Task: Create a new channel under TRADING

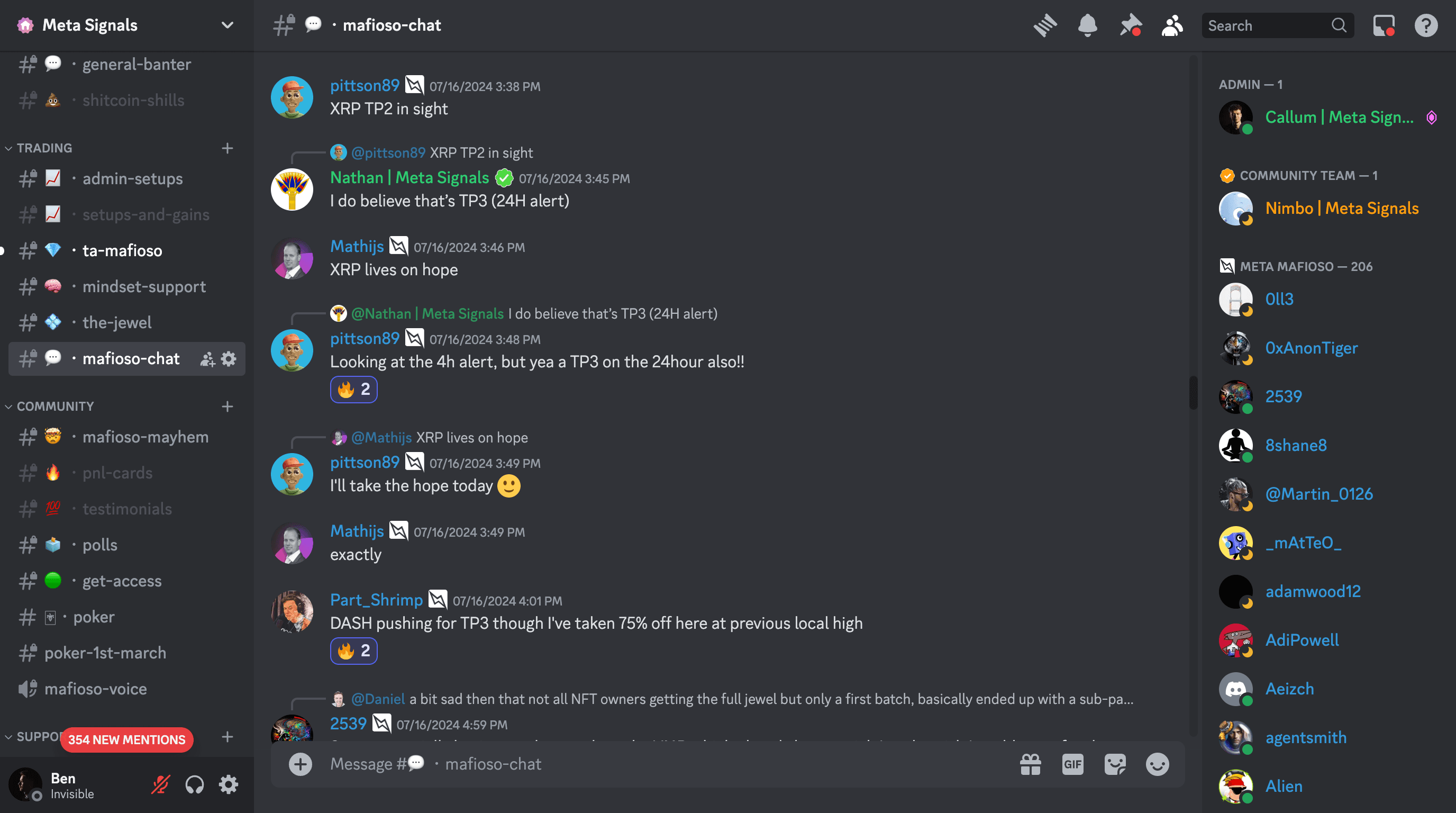Action: pyautogui.click(x=227, y=148)
